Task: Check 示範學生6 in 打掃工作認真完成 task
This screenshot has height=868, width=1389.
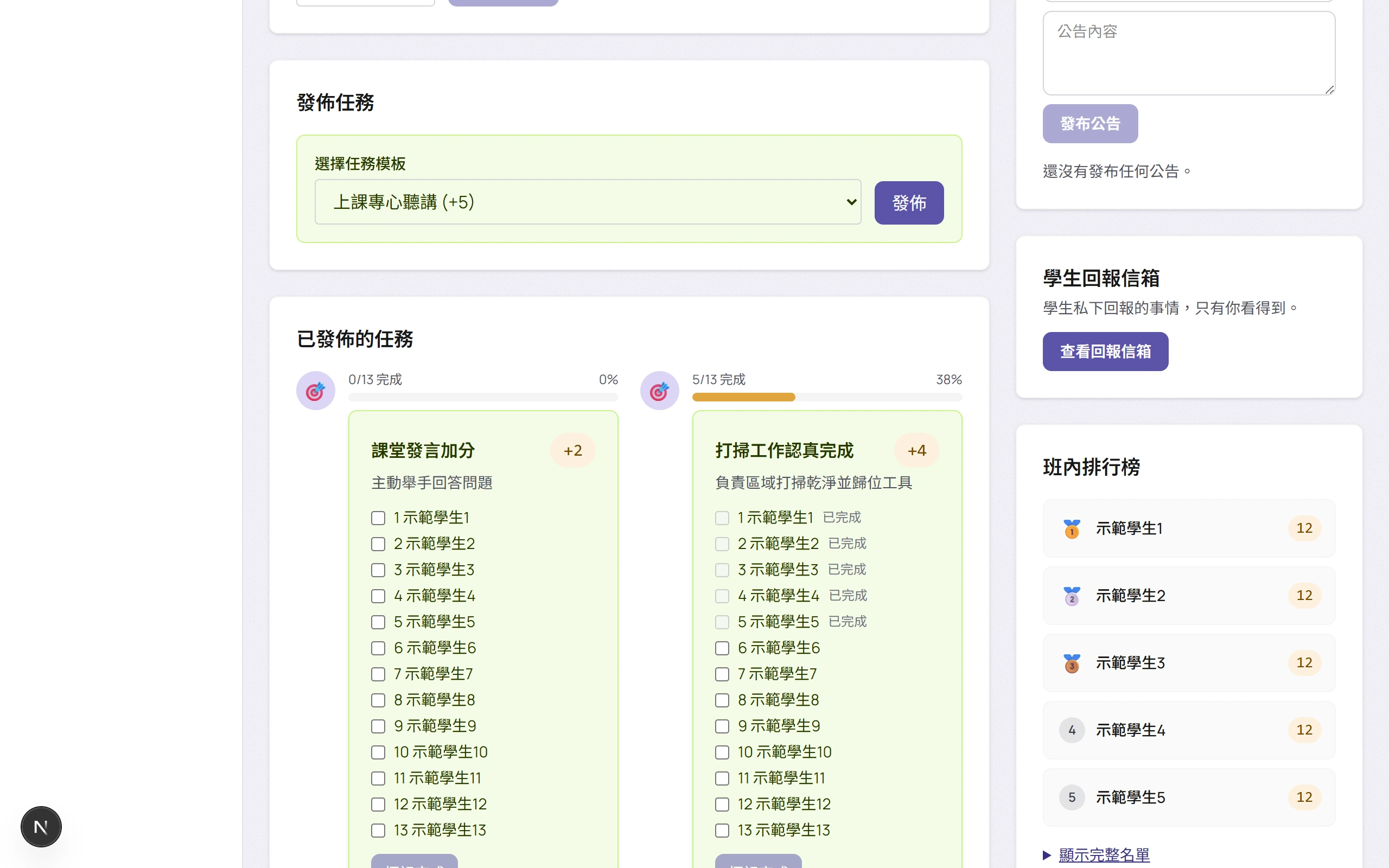Action: click(722, 648)
